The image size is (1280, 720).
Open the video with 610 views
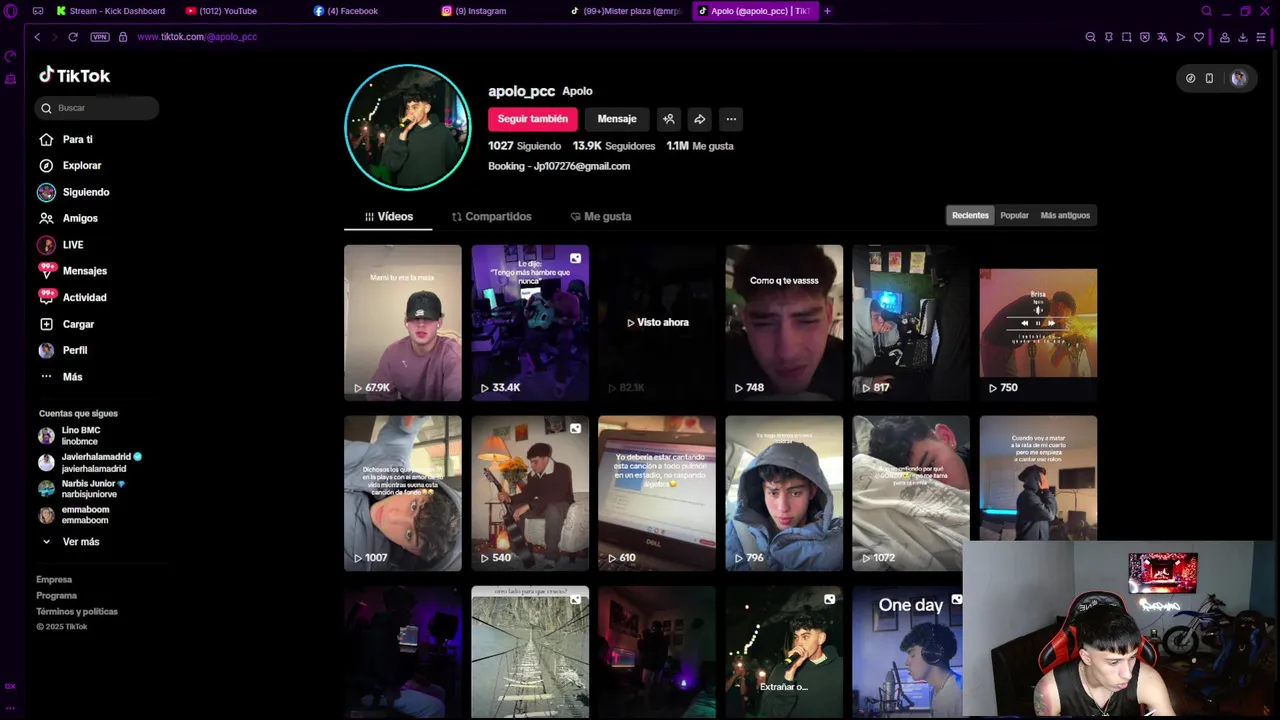657,493
